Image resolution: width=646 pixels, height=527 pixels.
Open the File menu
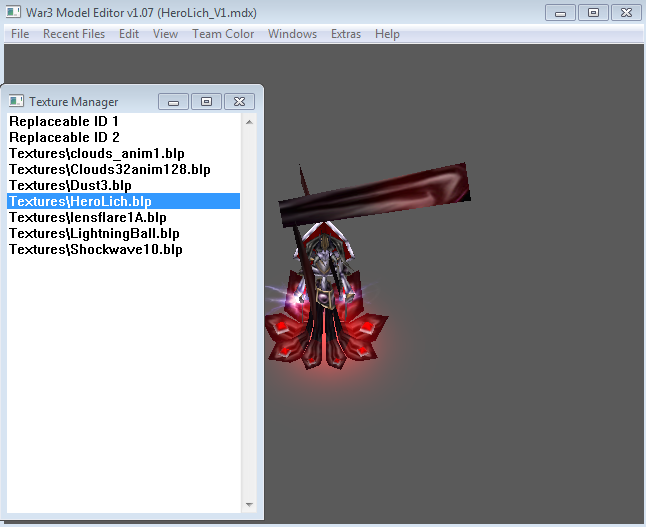click(x=20, y=34)
